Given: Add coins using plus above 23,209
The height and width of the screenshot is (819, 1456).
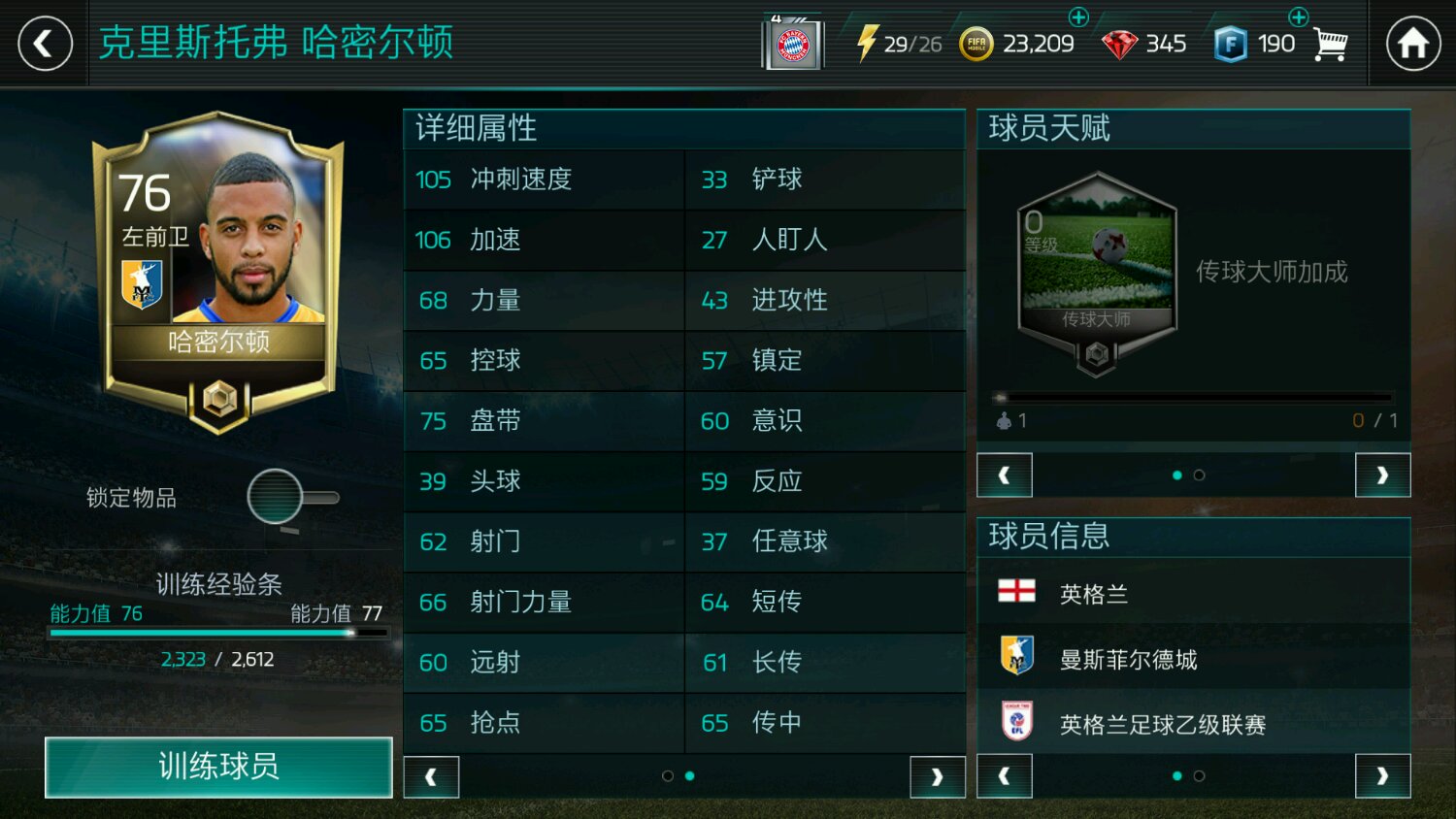Looking at the screenshot, I should coord(1078,17).
